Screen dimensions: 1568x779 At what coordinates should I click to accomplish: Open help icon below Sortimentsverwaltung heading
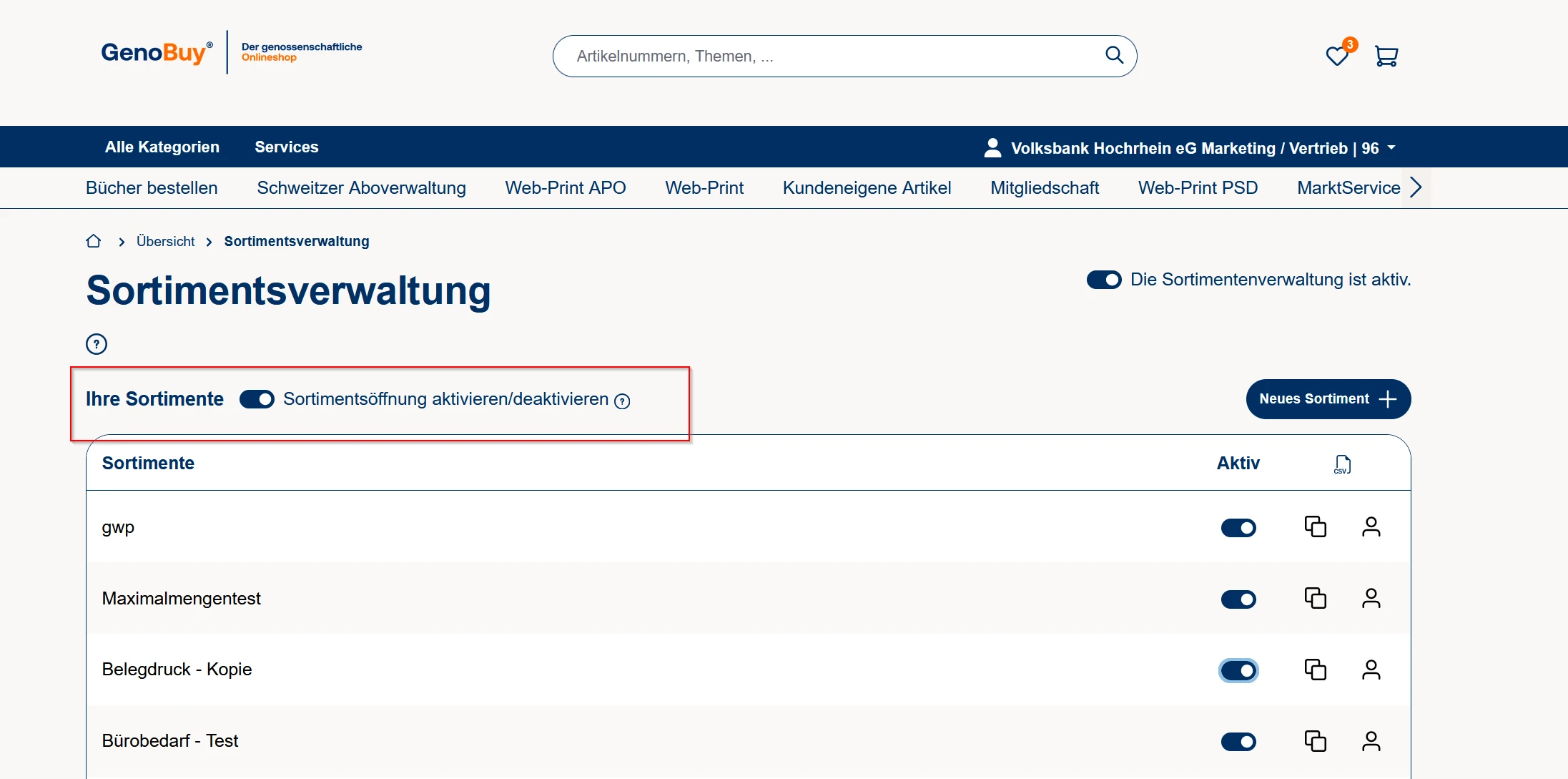pos(97,344)
